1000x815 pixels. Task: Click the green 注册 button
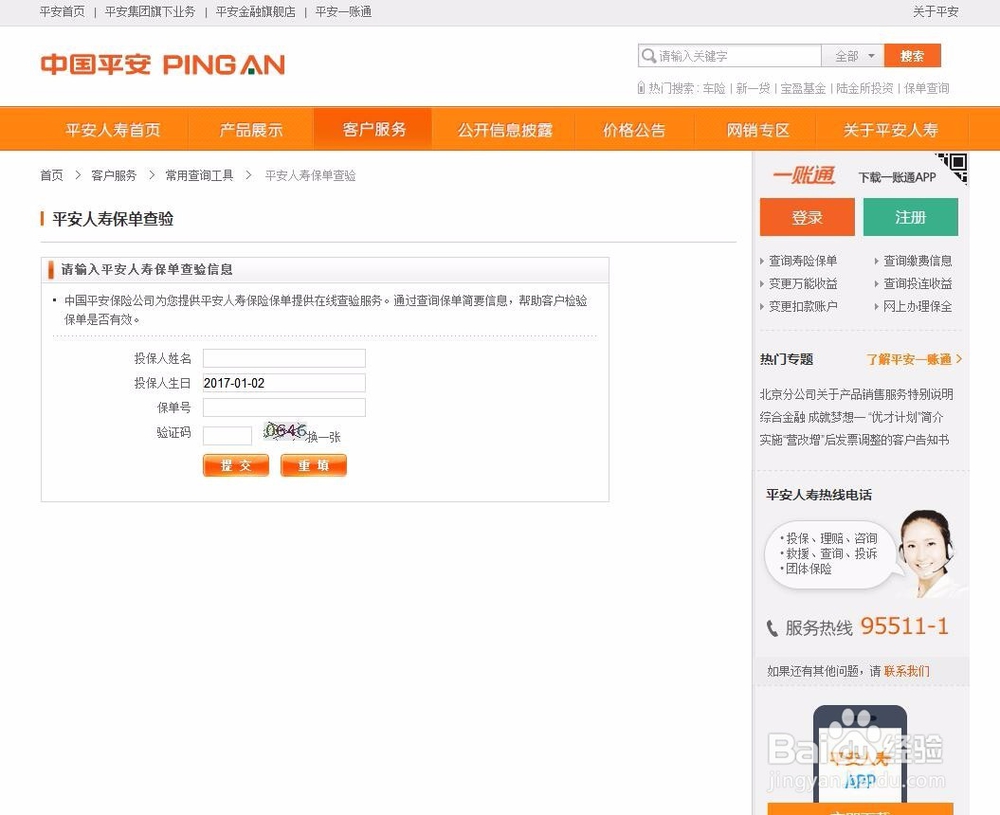coord(910,217)
